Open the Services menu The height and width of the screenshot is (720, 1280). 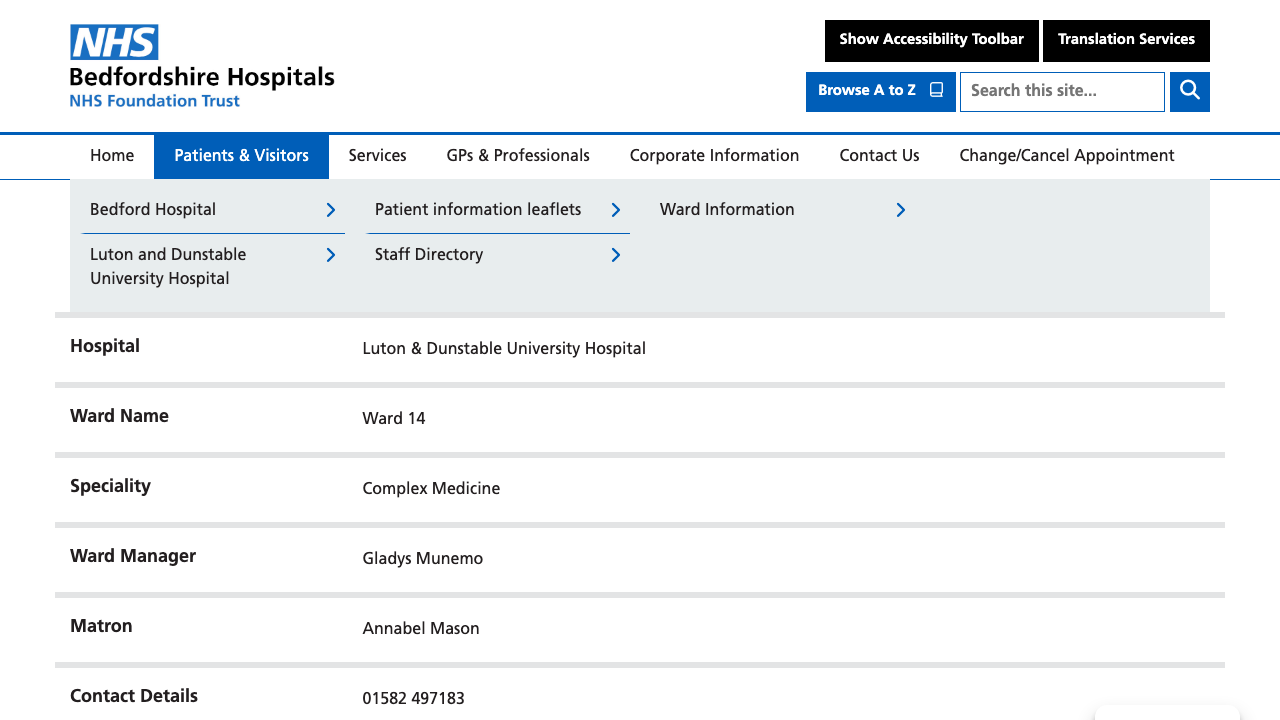377,156
